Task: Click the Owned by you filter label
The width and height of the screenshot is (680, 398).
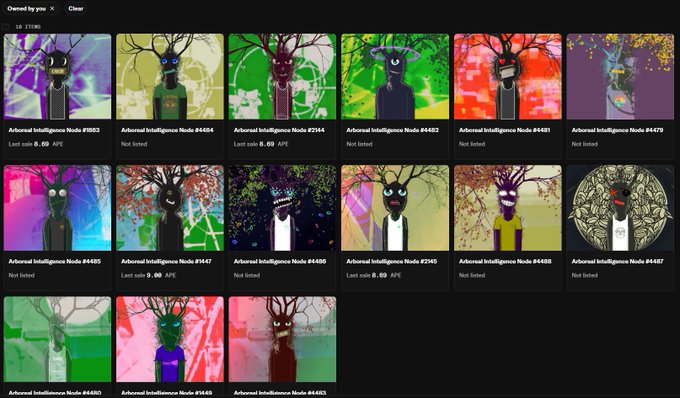Action: [x=26, y=8]
